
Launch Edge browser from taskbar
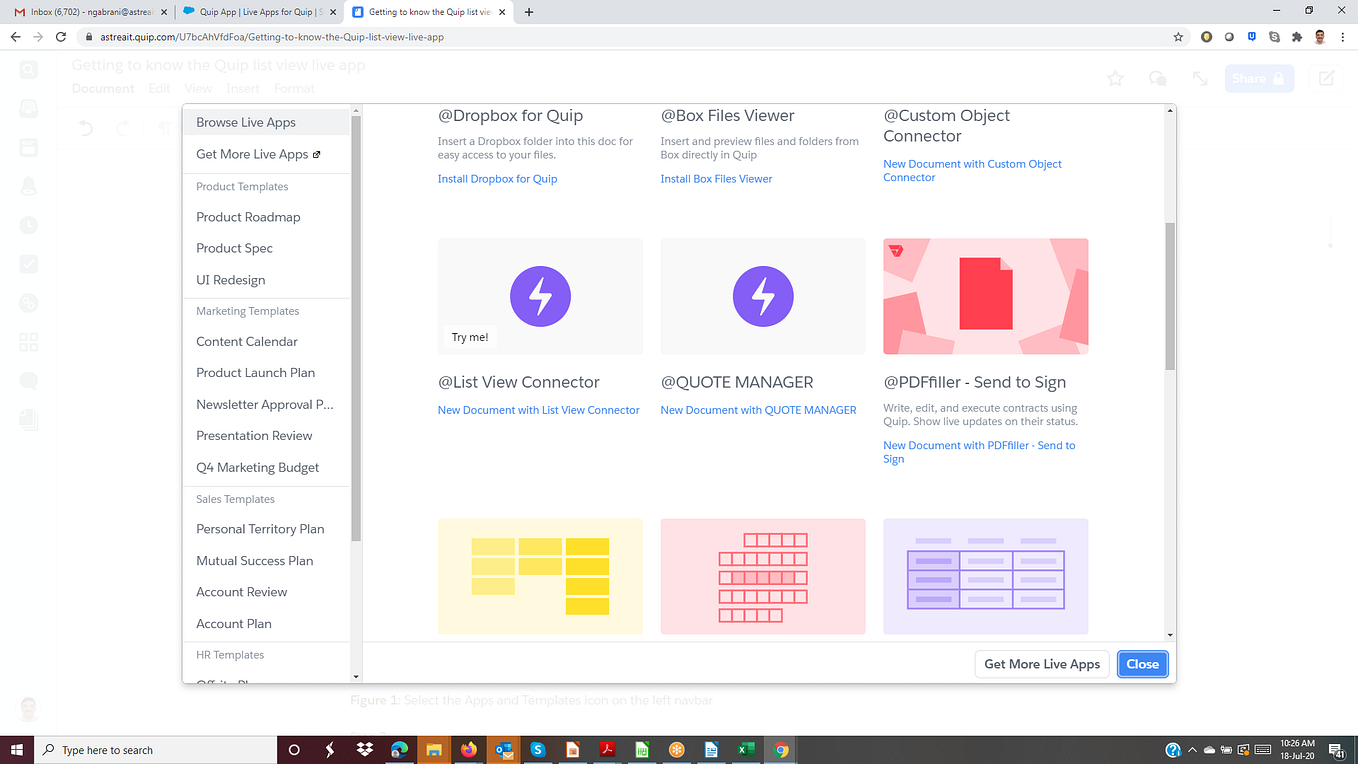[399, 750]
